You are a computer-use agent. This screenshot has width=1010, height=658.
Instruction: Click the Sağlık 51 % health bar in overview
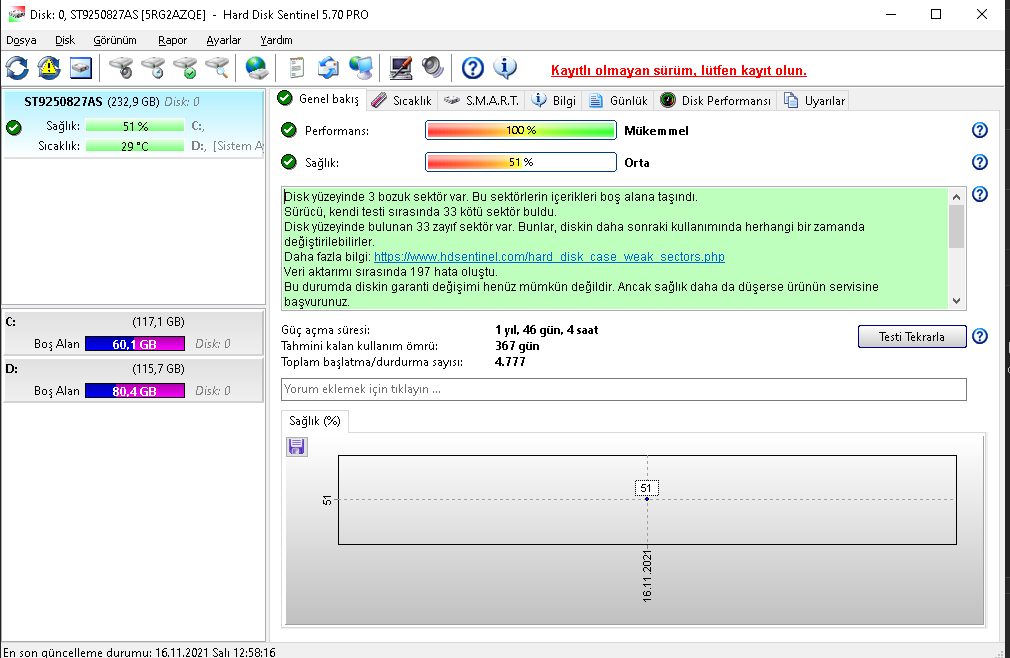point(520,162)
